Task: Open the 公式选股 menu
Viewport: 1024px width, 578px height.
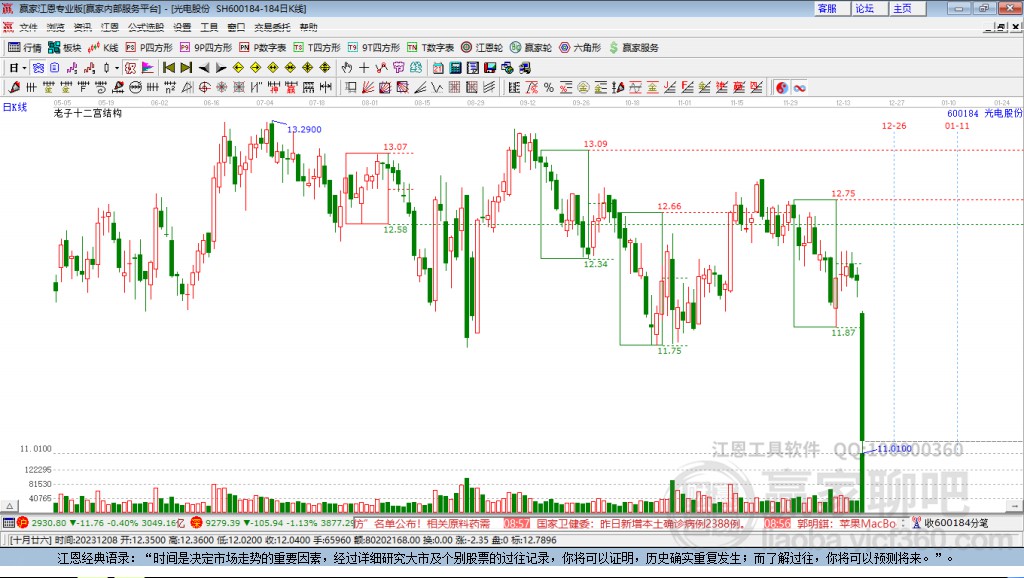Action: click(146, 27)
